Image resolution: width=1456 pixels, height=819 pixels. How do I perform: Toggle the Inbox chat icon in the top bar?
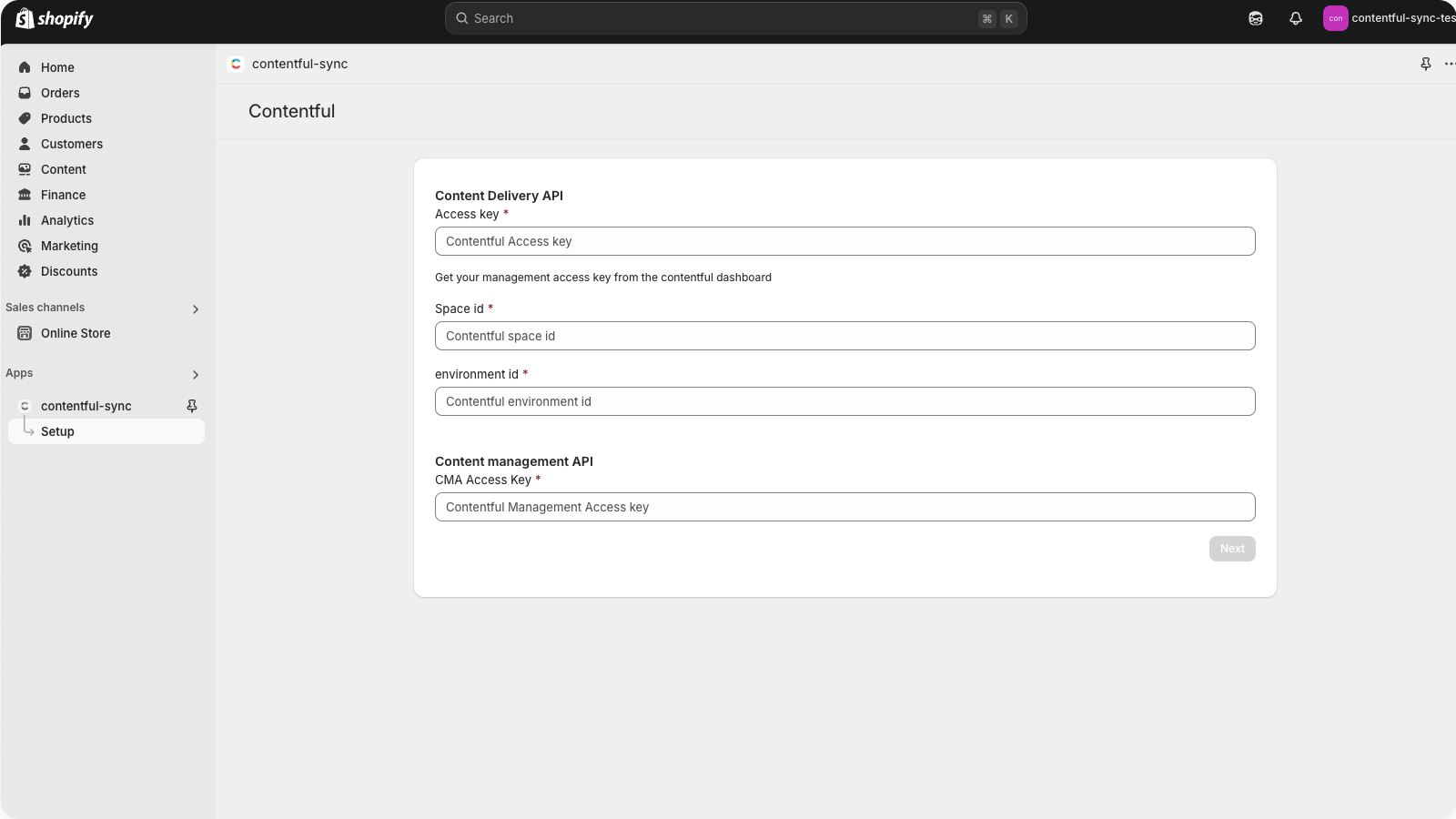point(1255,18)
